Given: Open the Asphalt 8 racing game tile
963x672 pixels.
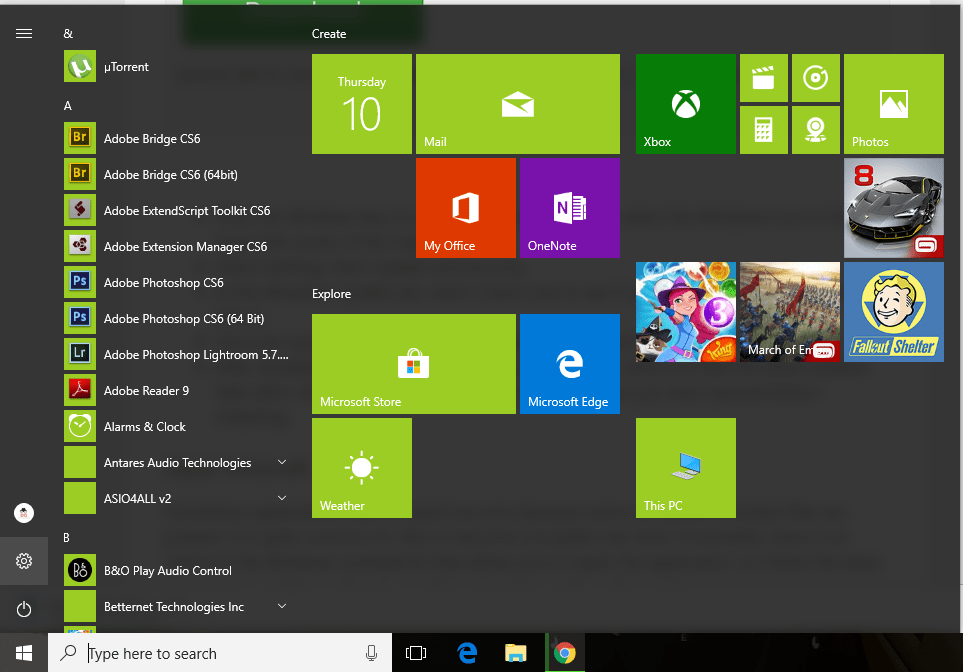Looking at the screenshot, I should [894, 208].
